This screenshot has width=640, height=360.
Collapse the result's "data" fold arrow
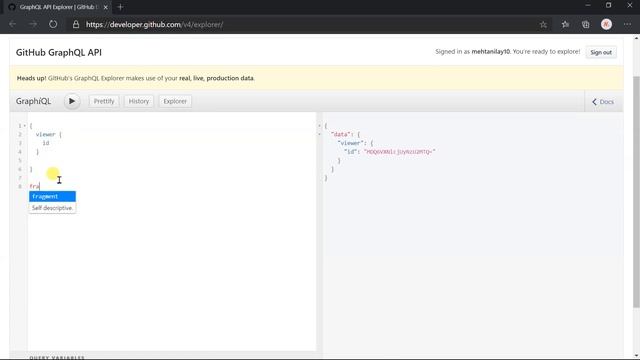tap(320, 134)
